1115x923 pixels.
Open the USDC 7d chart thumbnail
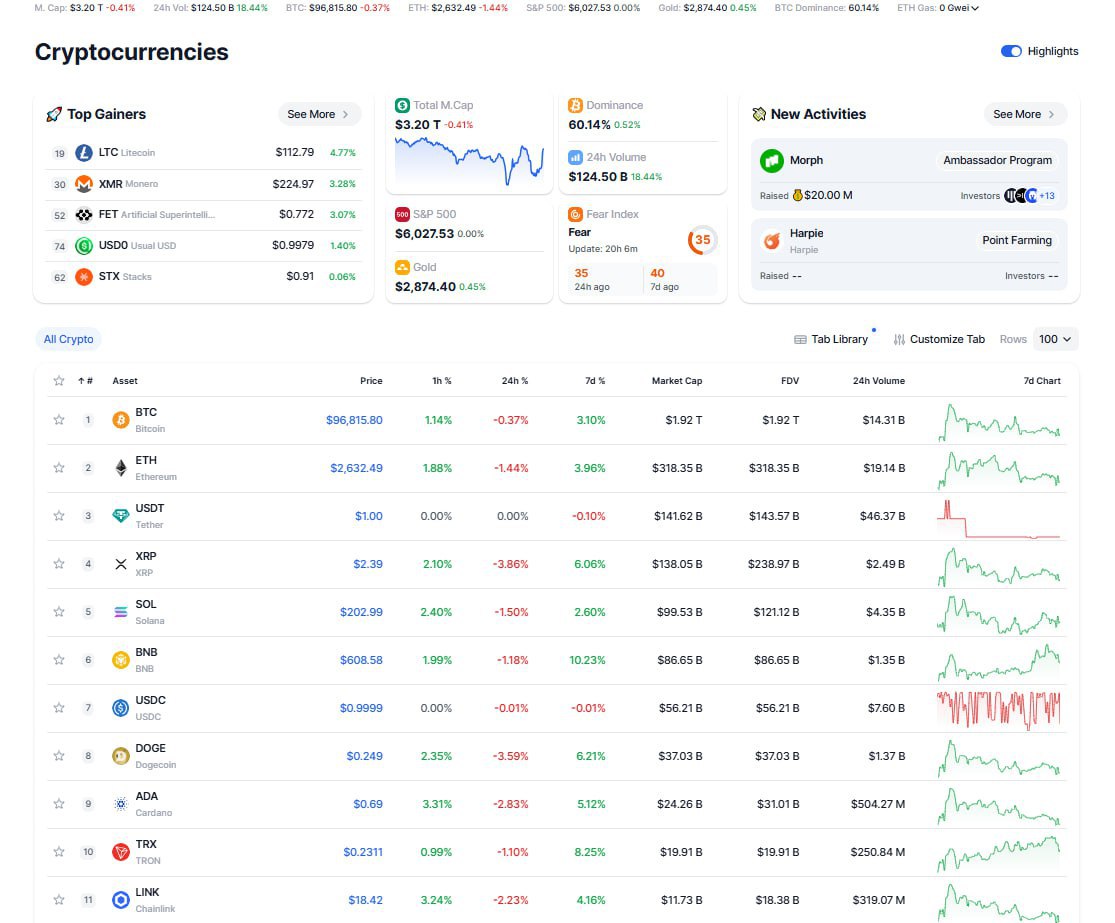point(998,709)
